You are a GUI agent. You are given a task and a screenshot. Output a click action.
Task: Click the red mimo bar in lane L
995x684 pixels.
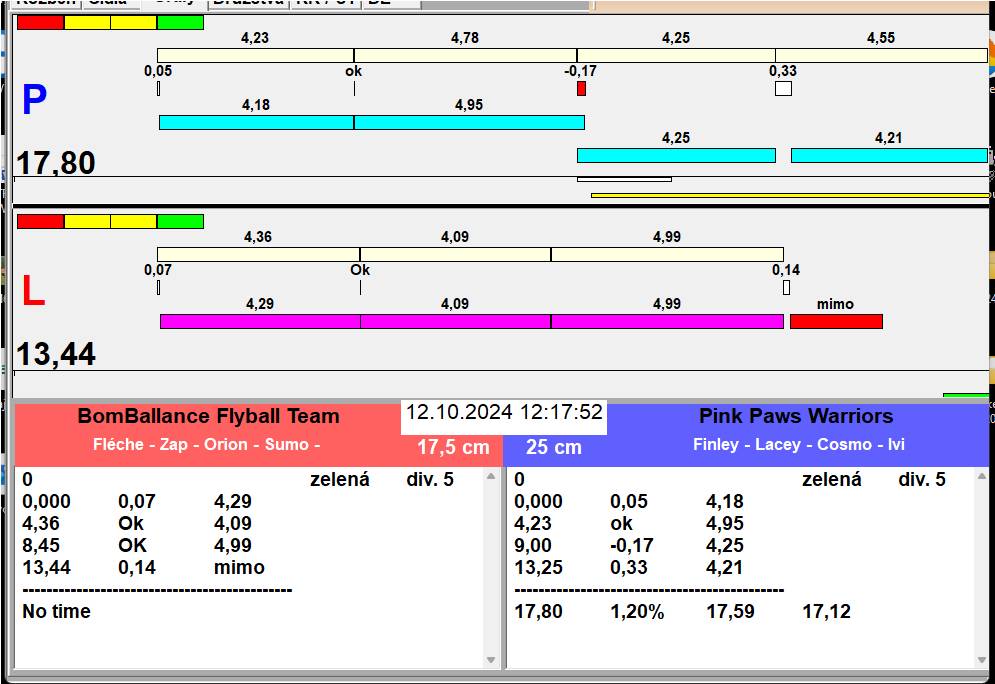(836, 322)
